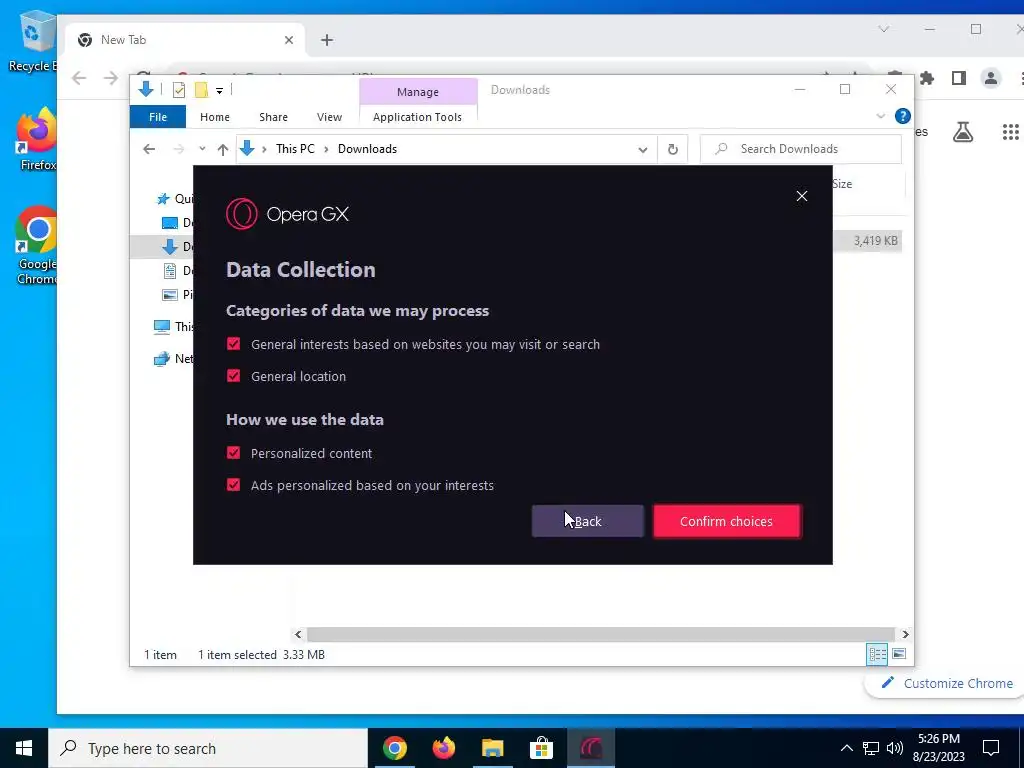Click Chrome back arrow button
Image resolution: width=1024 pixels, height=768 pixels.
pyautogui.click(x=79, y=78)
